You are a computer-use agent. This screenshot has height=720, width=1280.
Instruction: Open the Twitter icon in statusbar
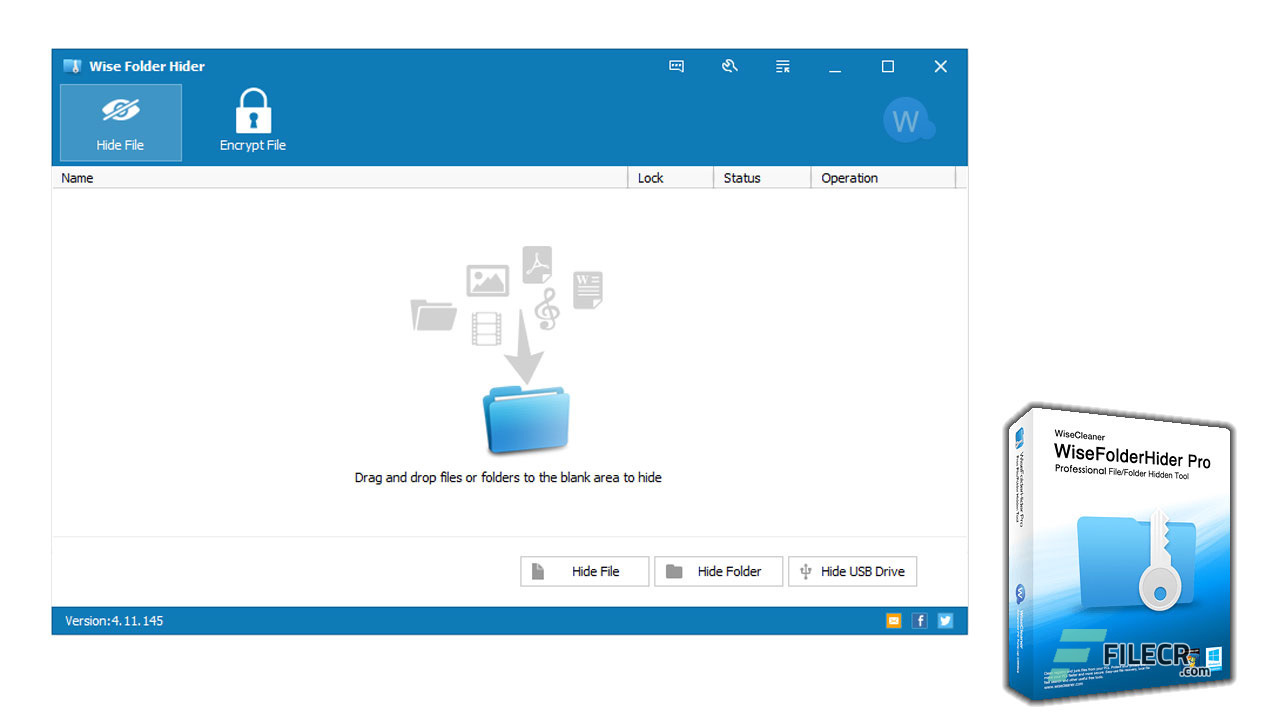(944, 620)
